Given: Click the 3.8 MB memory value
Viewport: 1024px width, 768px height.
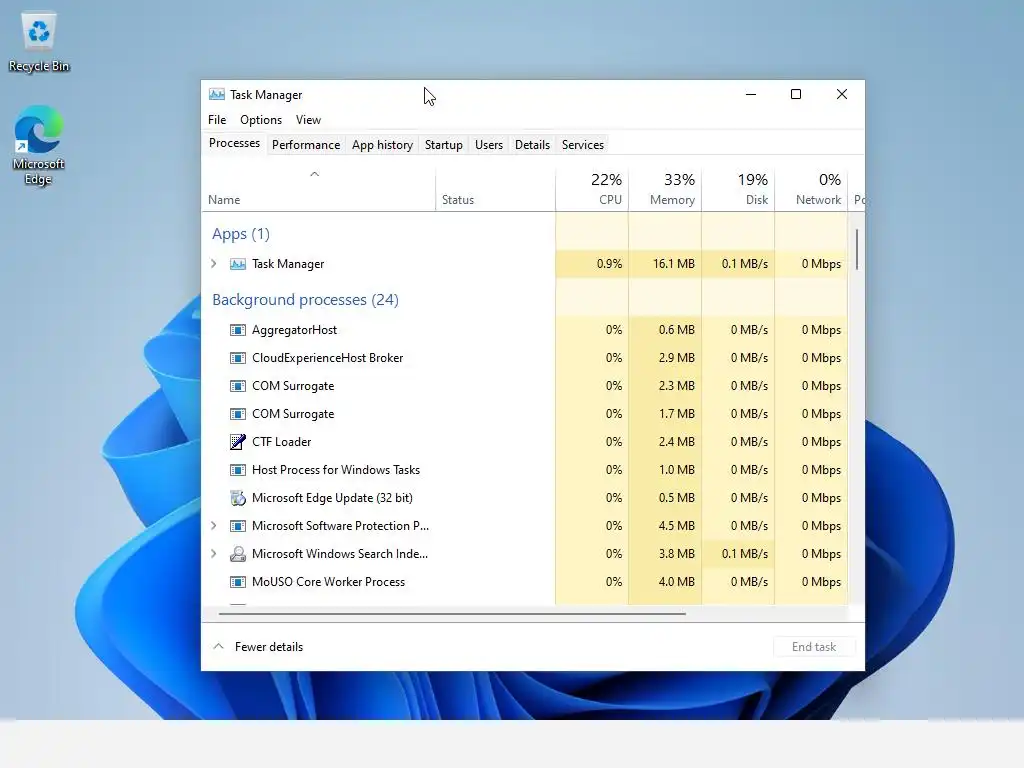Looking at the screenshot, I should point(677,554).
